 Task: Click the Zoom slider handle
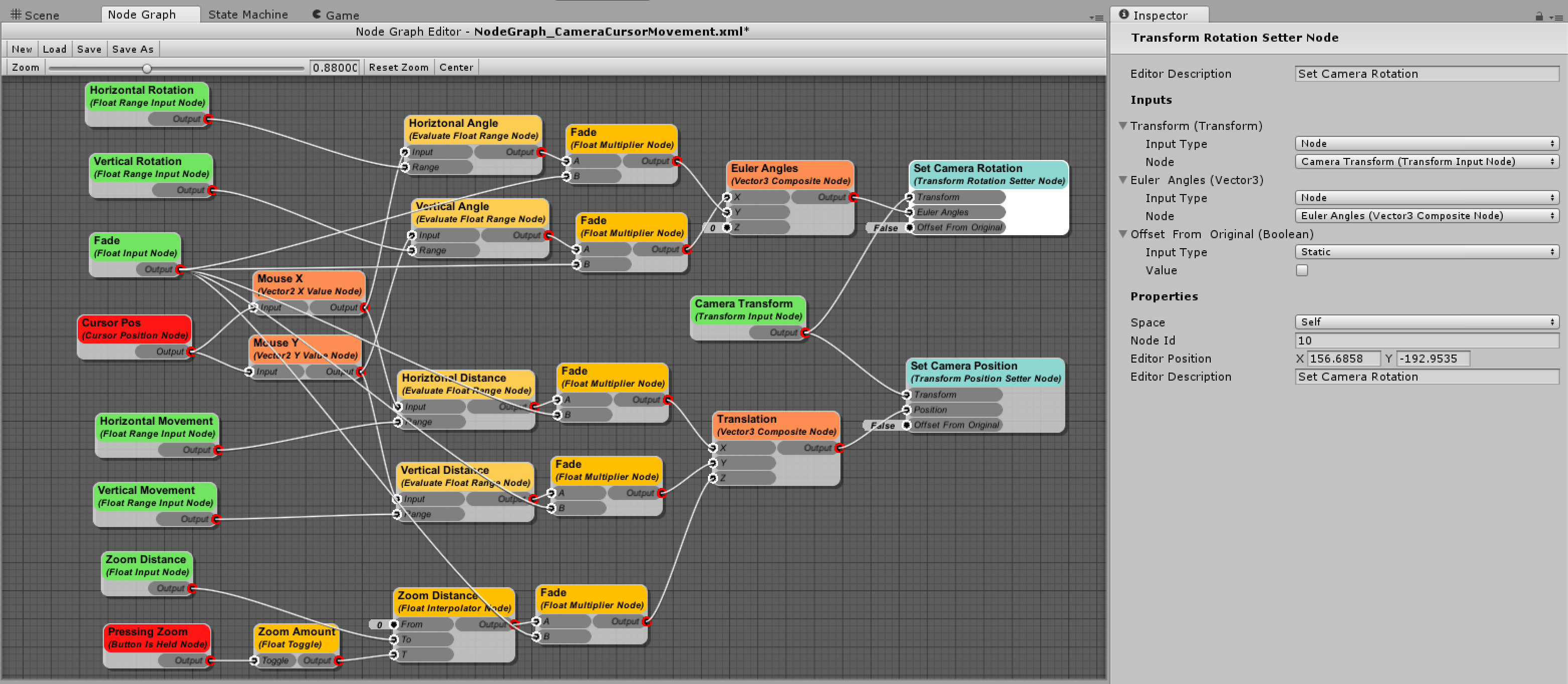(147, 69)
